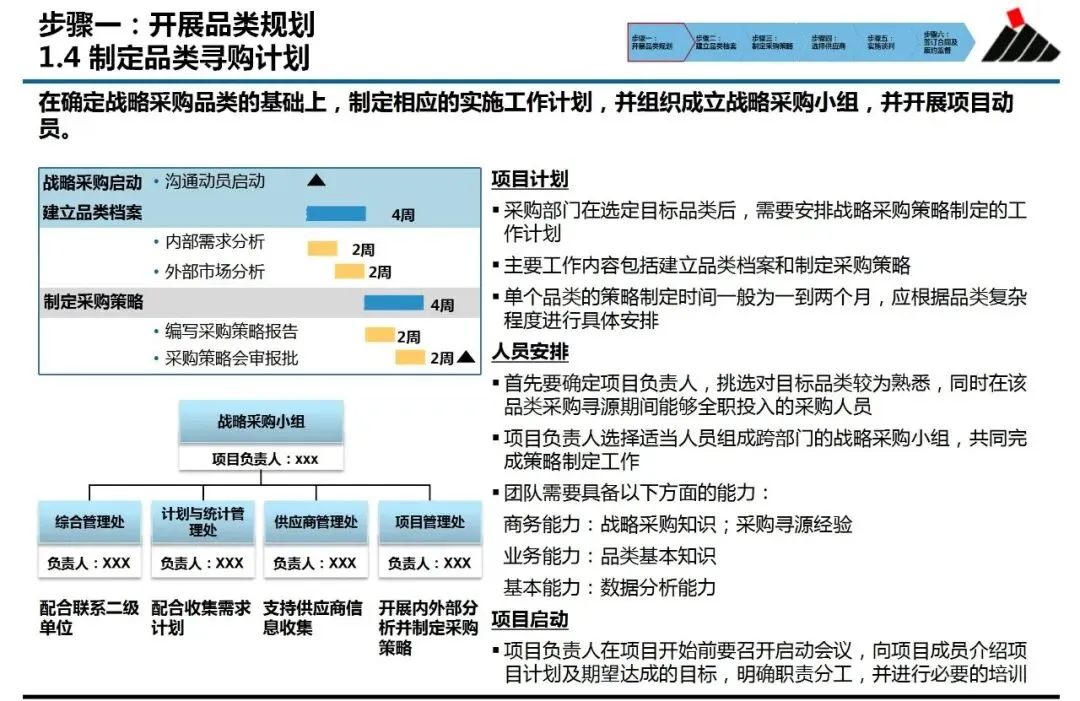1080x701 pixels.
Task: Click the milestone triangle after 采购策略会审报批
Action: pos(466,356)
